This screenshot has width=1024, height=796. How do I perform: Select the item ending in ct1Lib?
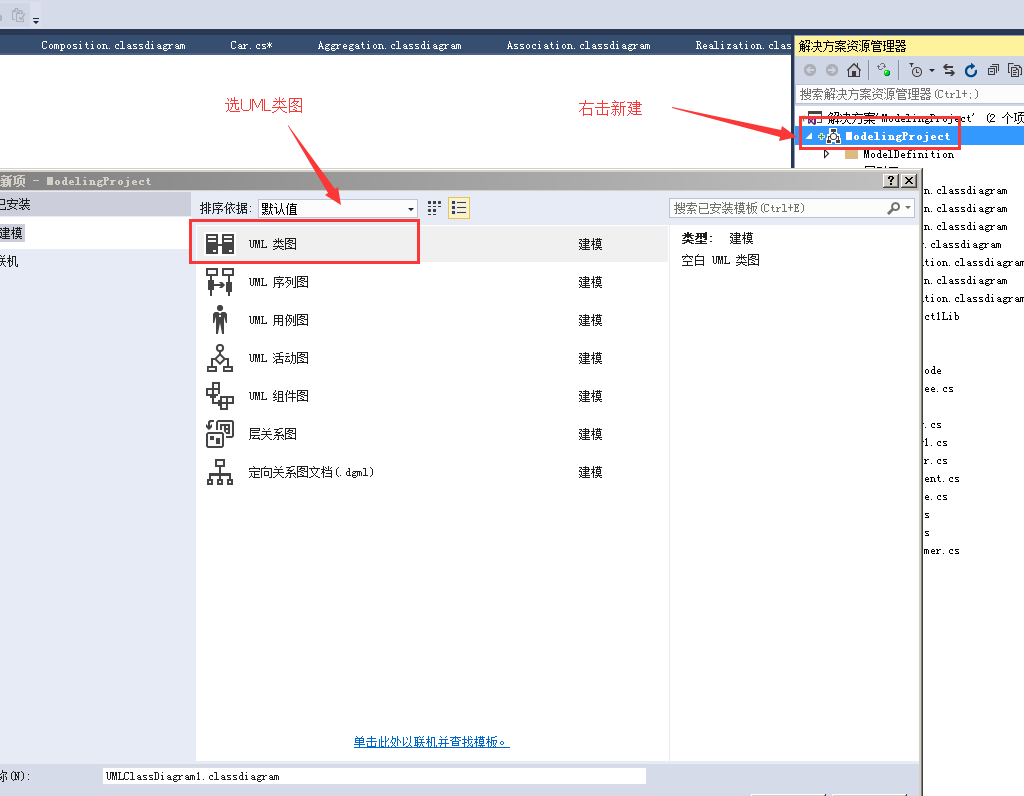tap(941, 317)
